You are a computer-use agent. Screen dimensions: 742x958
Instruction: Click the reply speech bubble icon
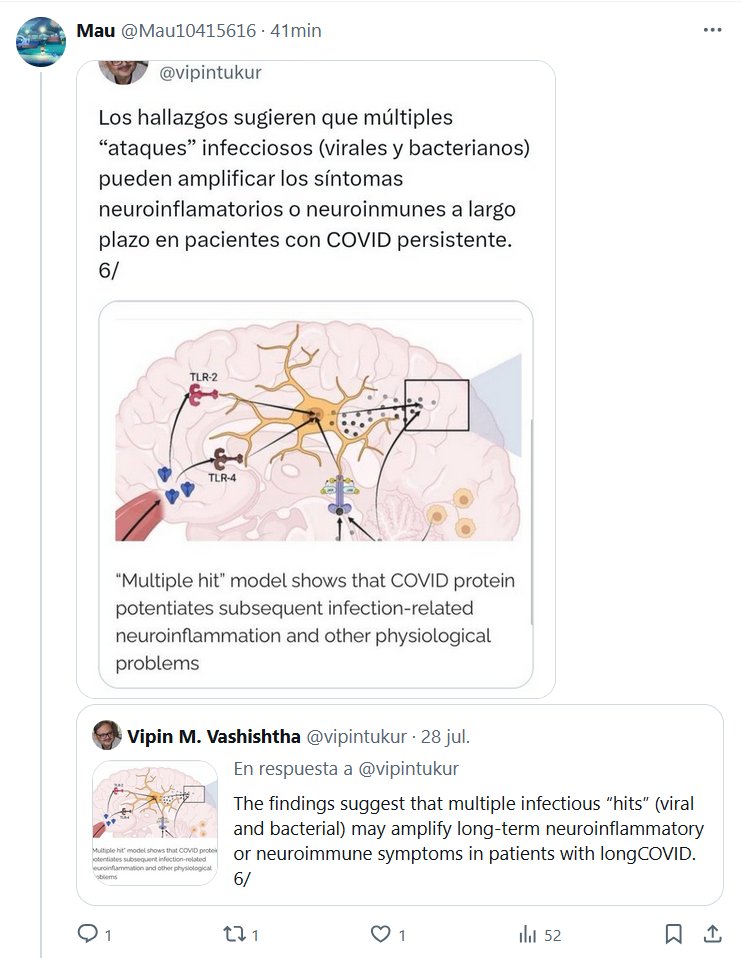pos(88,934)
